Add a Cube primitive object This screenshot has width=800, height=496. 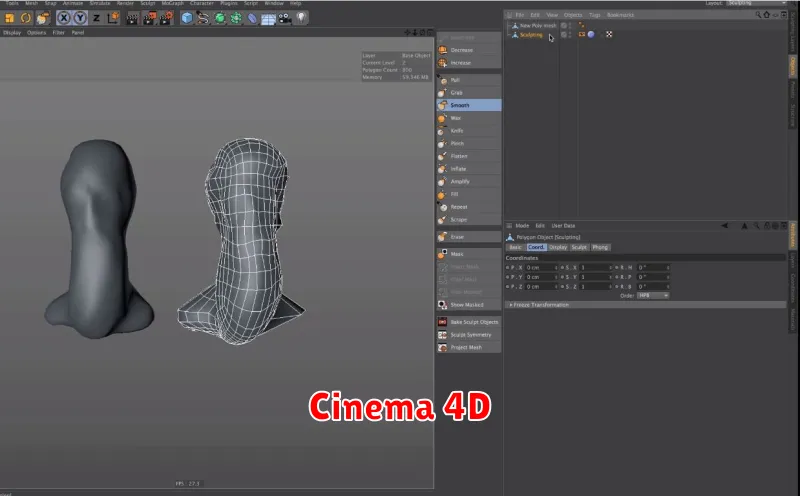click(187, 18)
